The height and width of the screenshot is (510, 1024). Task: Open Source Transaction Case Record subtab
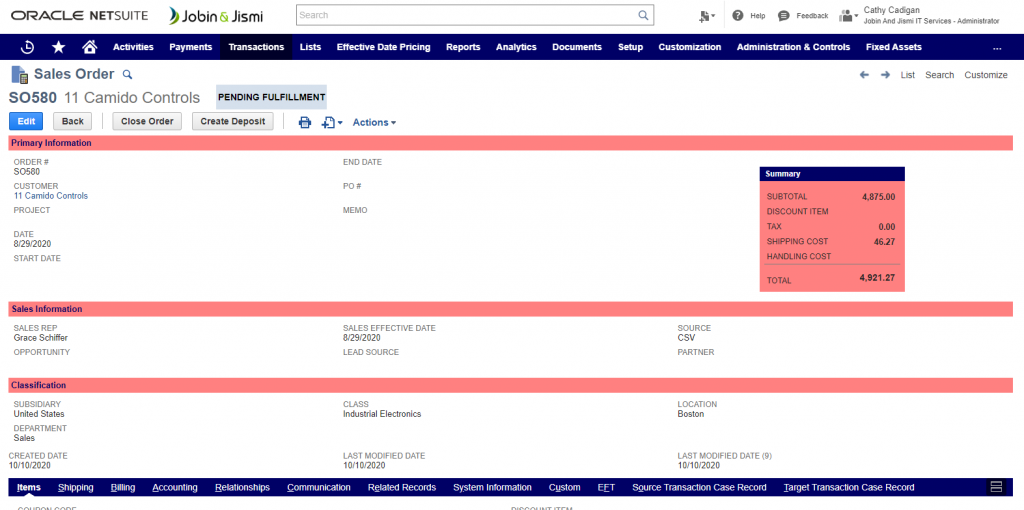coord(699,487)
